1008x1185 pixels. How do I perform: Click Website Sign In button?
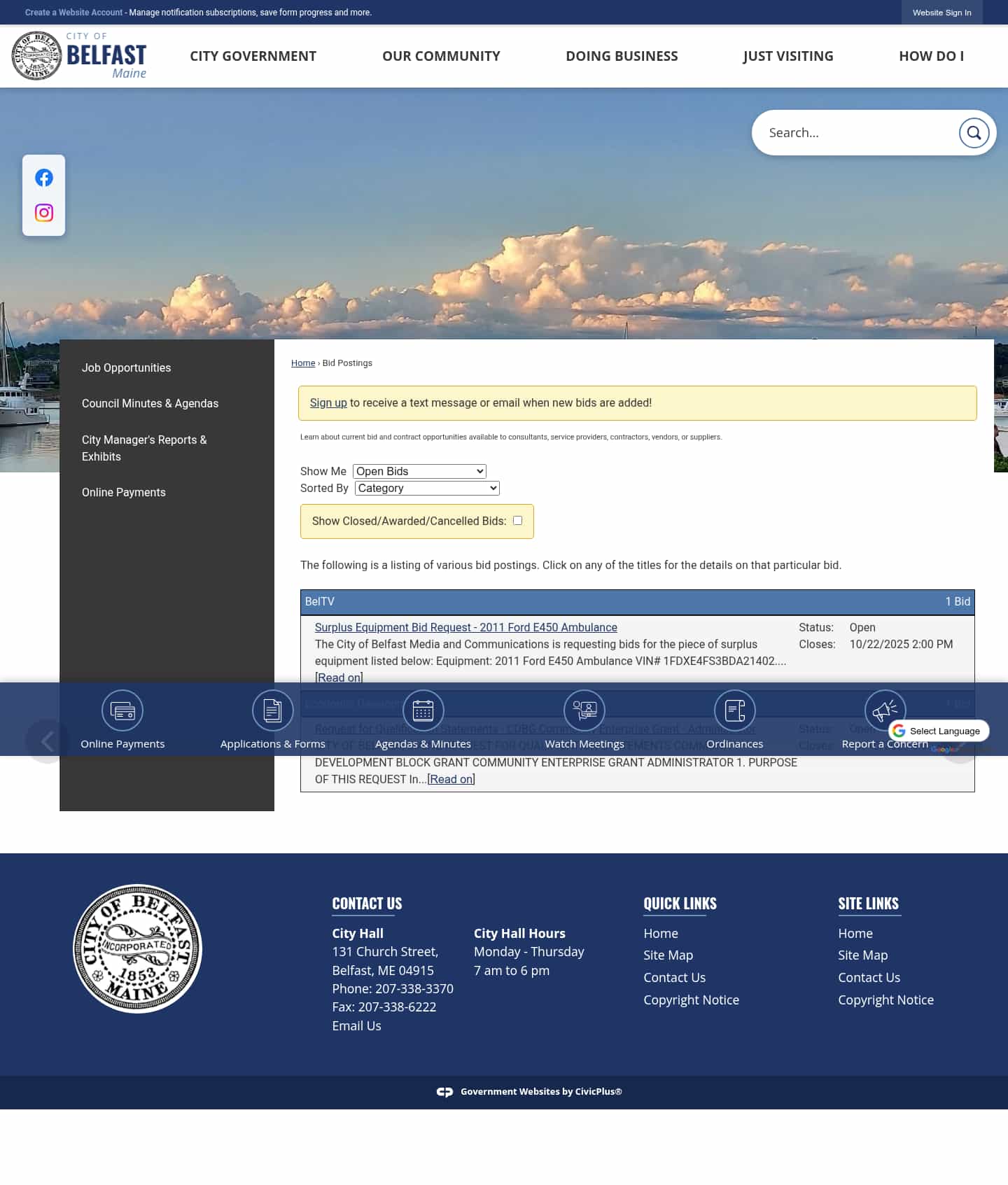click(x=941, y=13)
